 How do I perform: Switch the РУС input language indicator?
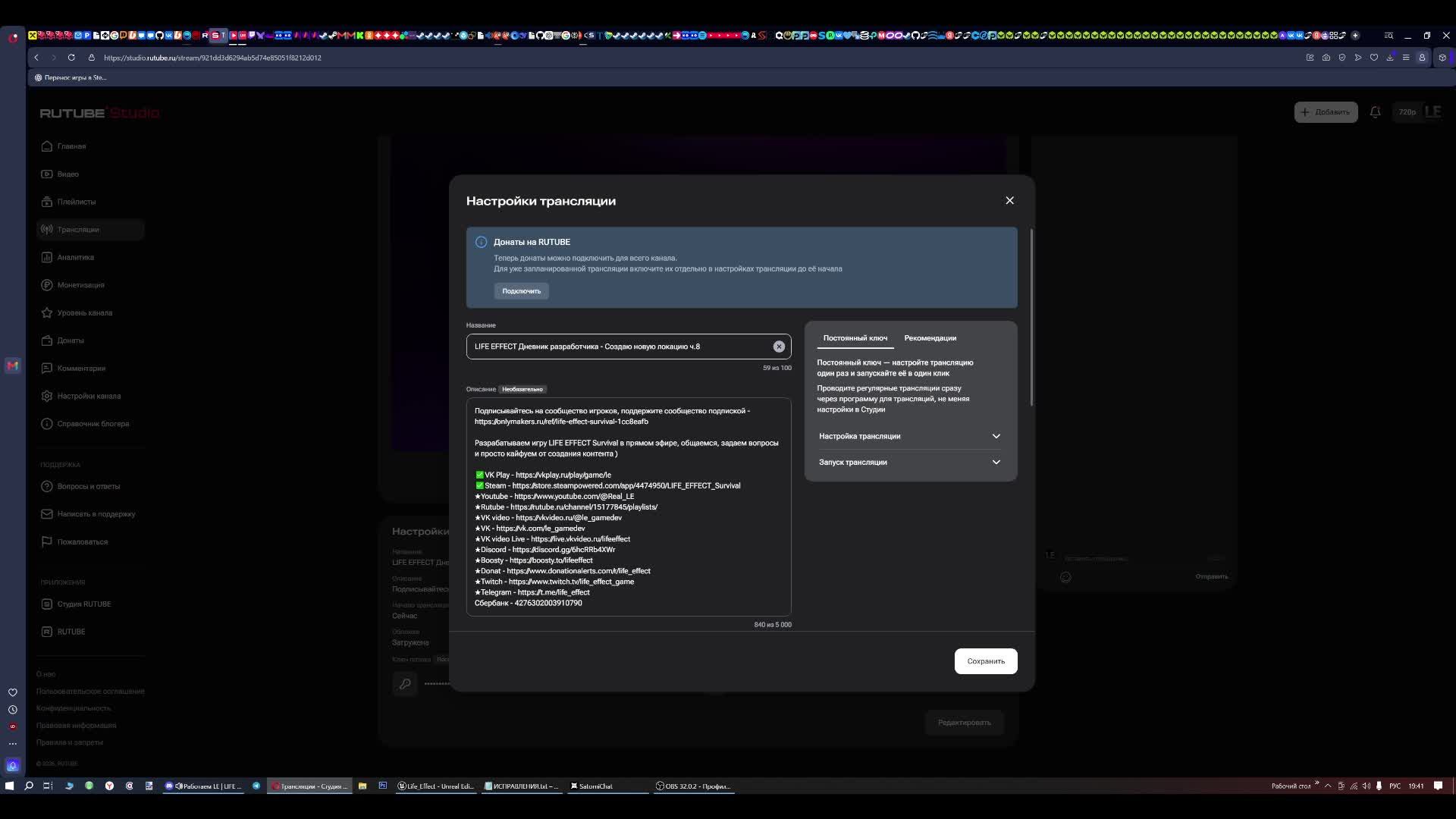(1395, 786)
